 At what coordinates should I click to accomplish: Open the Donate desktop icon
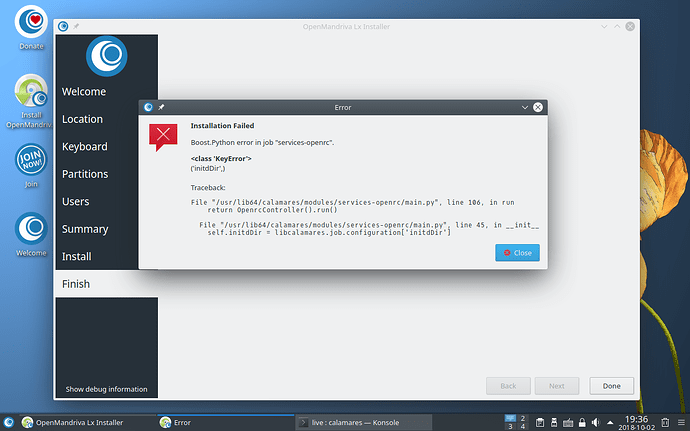[x=31, y=26]
